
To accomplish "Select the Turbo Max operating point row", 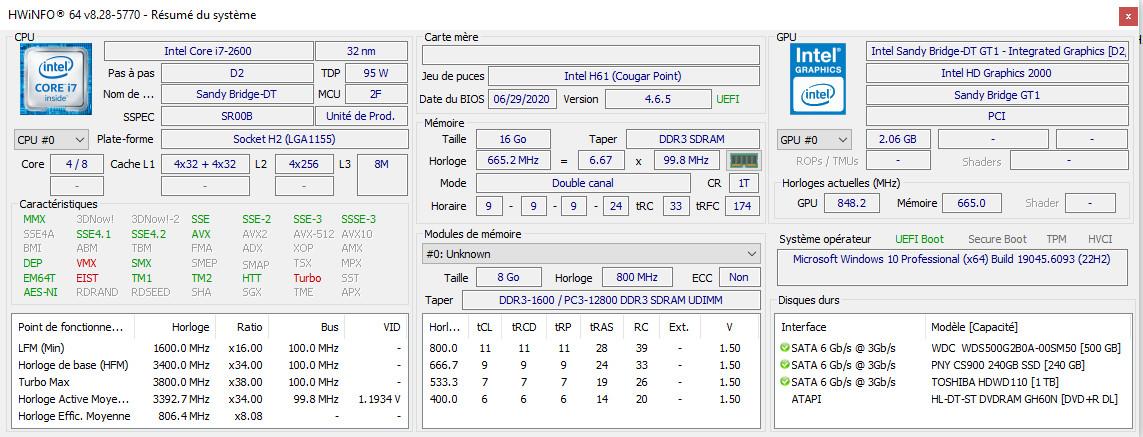I will click(209, 382).
